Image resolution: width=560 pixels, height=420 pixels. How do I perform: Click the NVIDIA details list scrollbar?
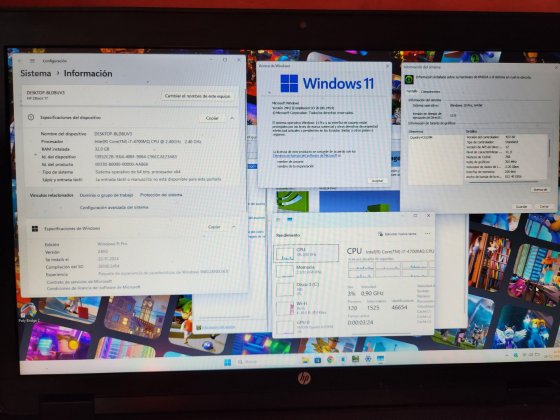click(x=549, y=156)
